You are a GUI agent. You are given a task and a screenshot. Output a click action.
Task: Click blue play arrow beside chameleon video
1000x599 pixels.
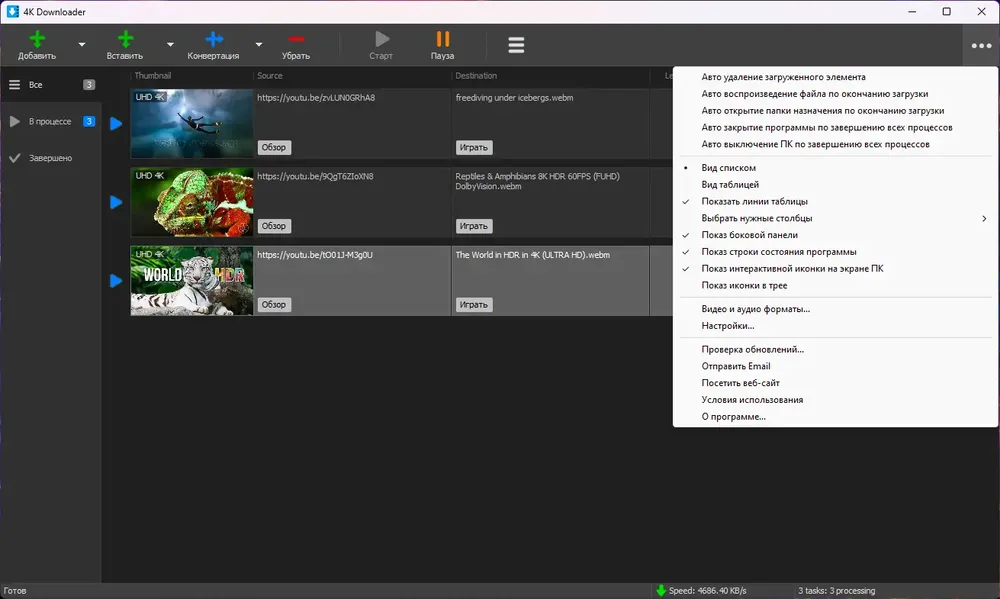point(115,202)
